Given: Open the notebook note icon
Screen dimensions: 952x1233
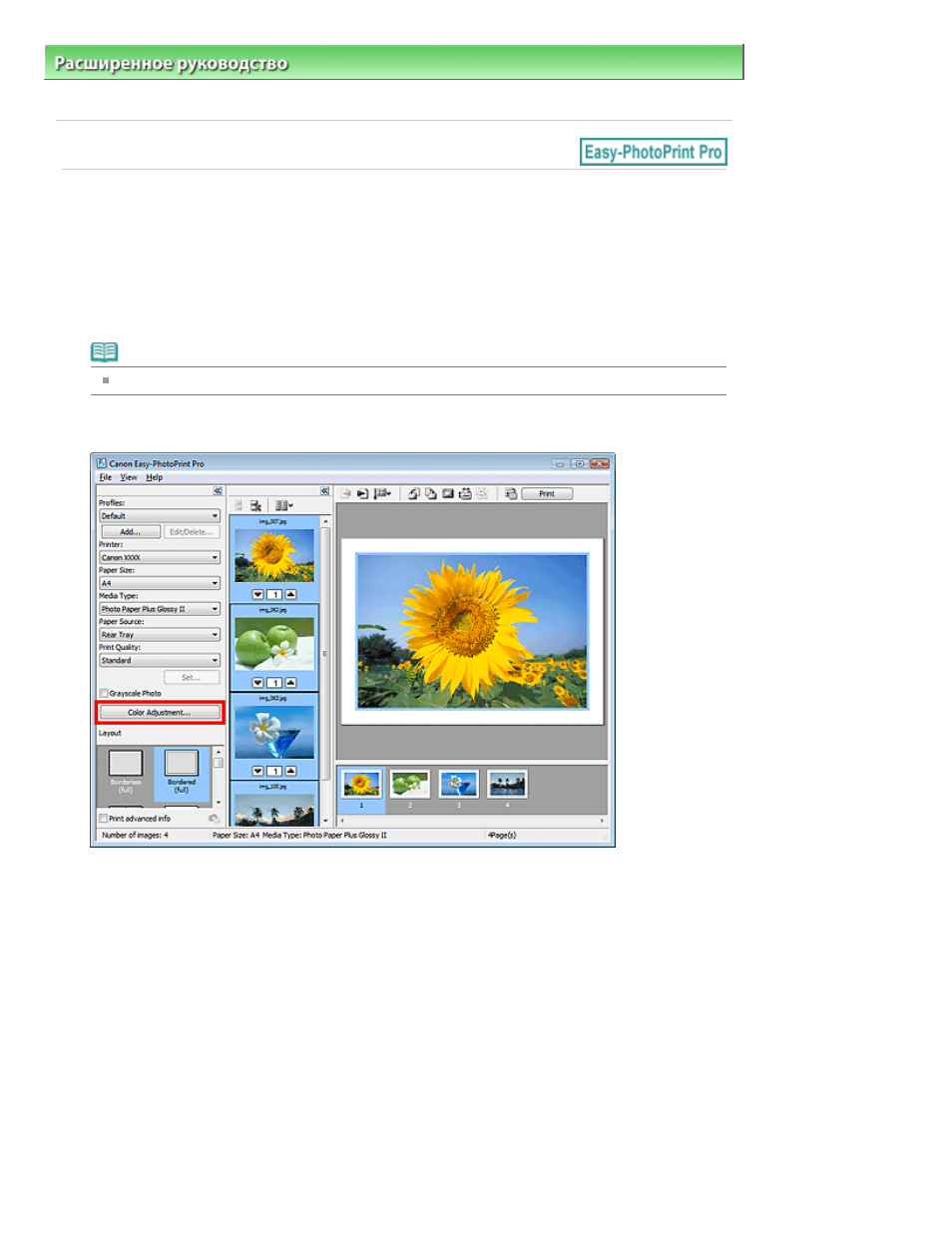Looking at the screenshot, I should 104,351.
